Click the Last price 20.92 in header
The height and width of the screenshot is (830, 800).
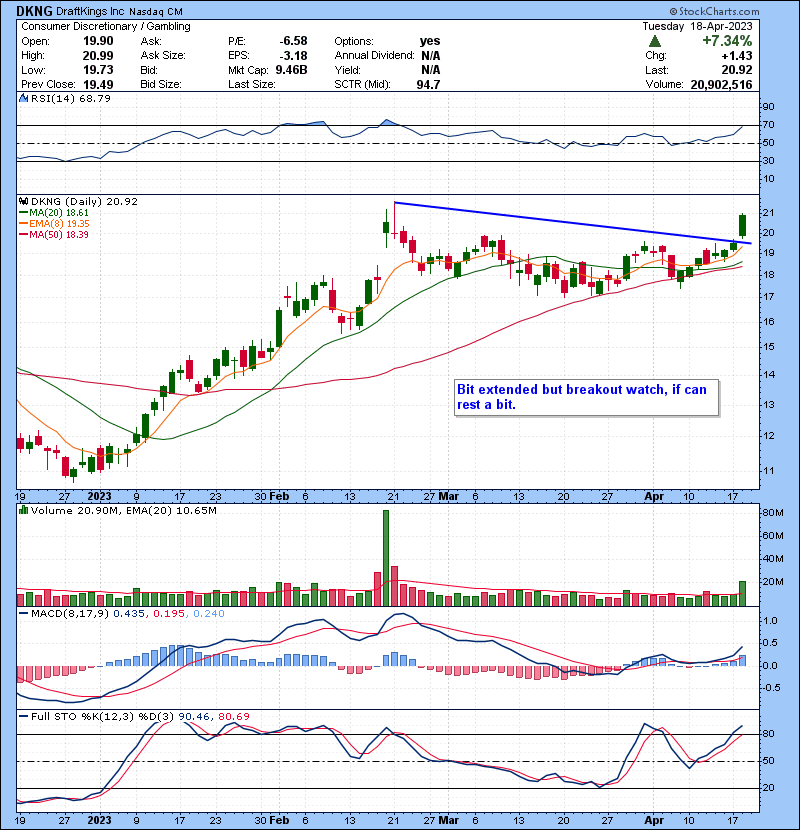(736, 69)
